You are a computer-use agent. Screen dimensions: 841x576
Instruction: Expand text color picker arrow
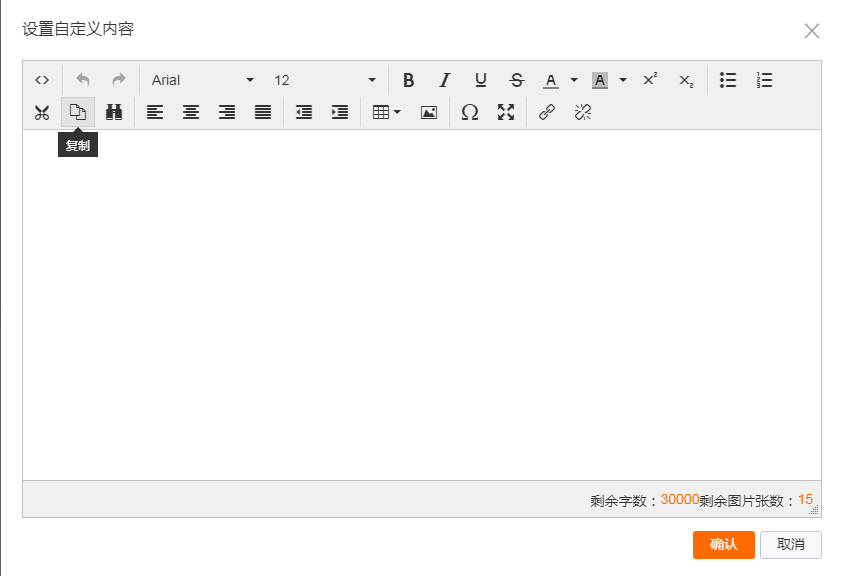(x=574, y=80)
